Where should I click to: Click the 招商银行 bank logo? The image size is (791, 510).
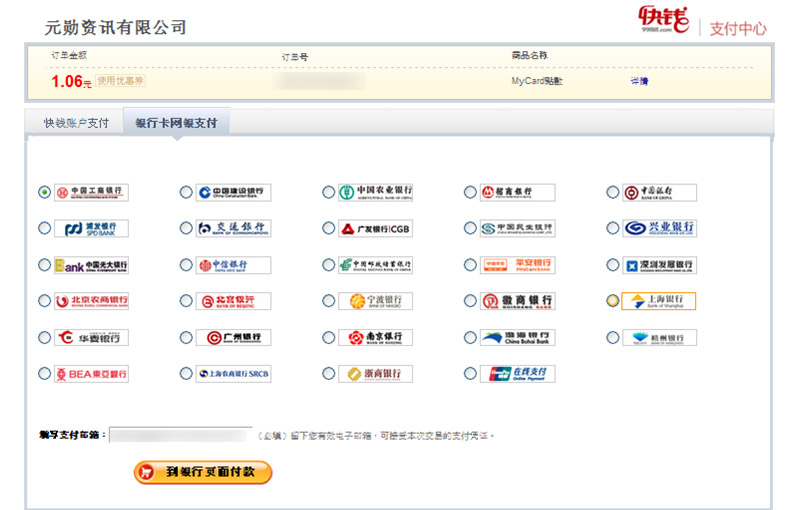pos(518,192)
